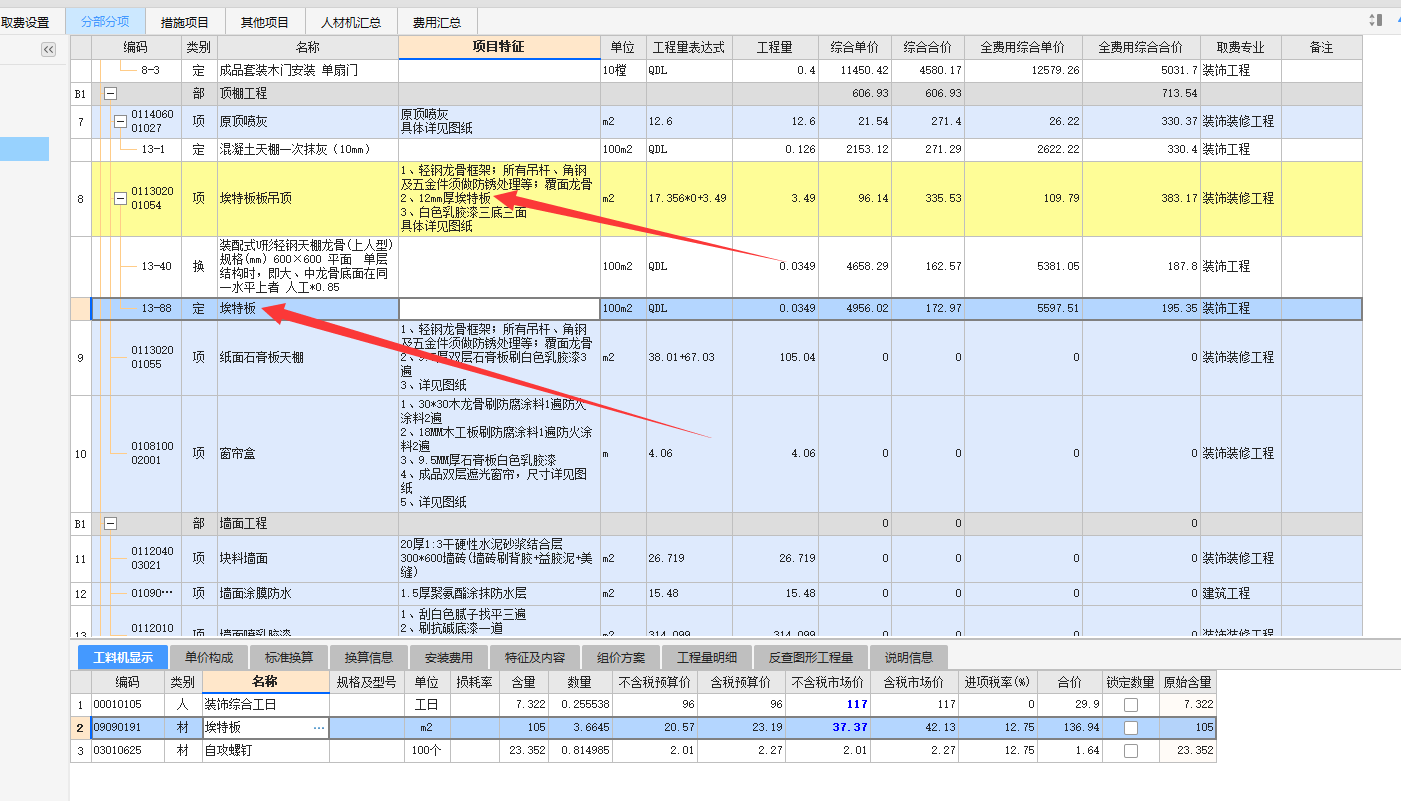This screenshot has width=1401, height=801.
Task: Click the blue 117 market price cell
Action: 827,705
